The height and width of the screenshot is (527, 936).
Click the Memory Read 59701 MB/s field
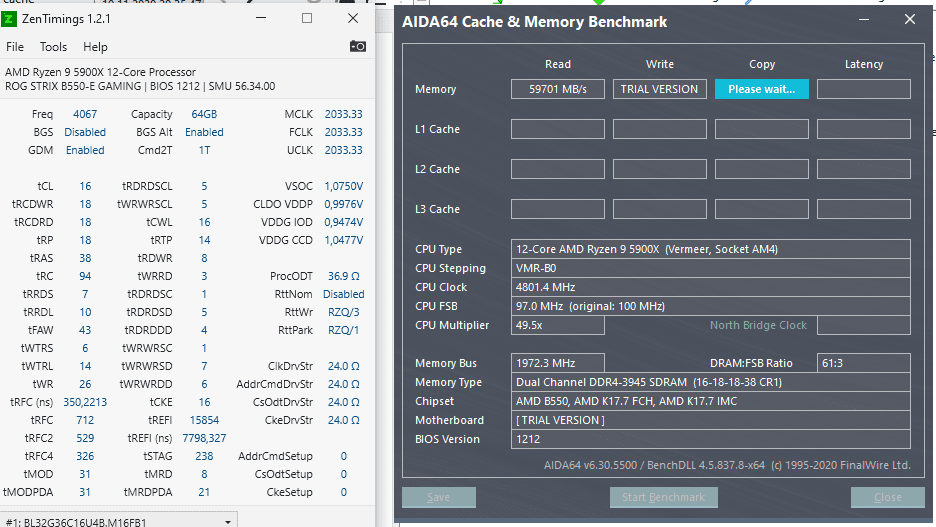click(558, 89)
